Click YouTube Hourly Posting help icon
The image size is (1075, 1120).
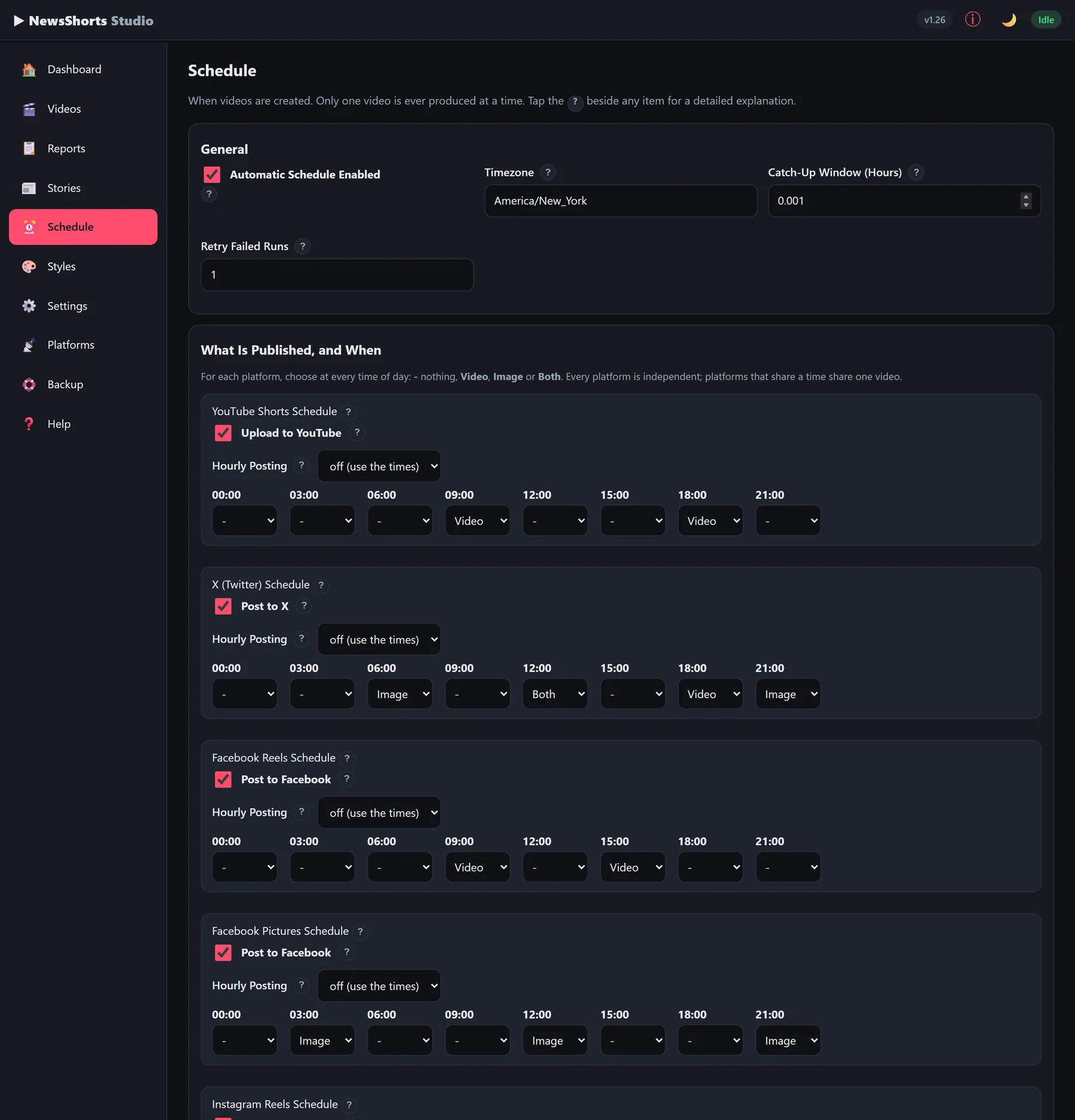pyautogui.click(x=301, y=465)
